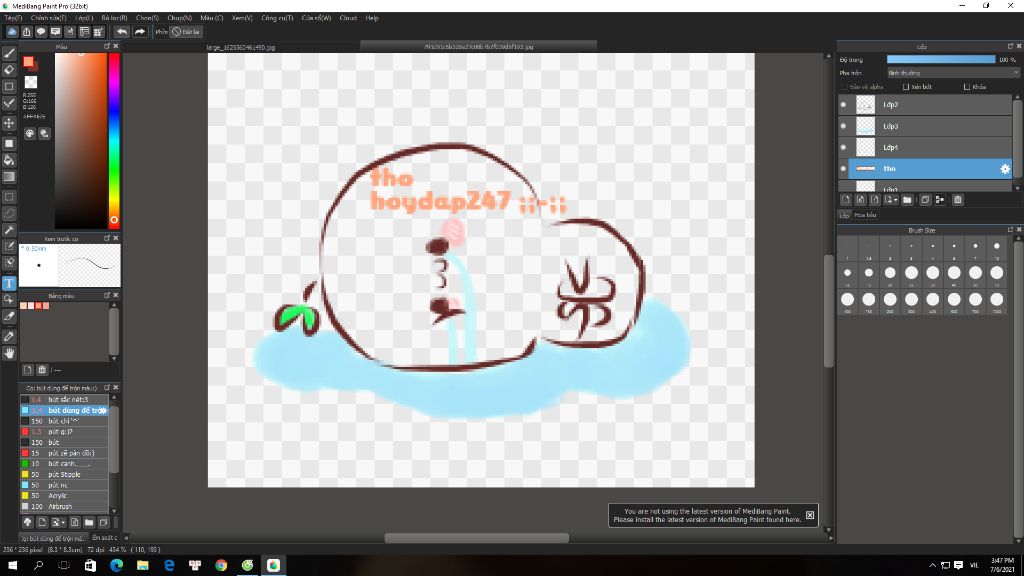Screen dimensions: 1024x576
Task: Open the blending mode 'Bình thường' dropdown
Action: click(x=952, y=73)
